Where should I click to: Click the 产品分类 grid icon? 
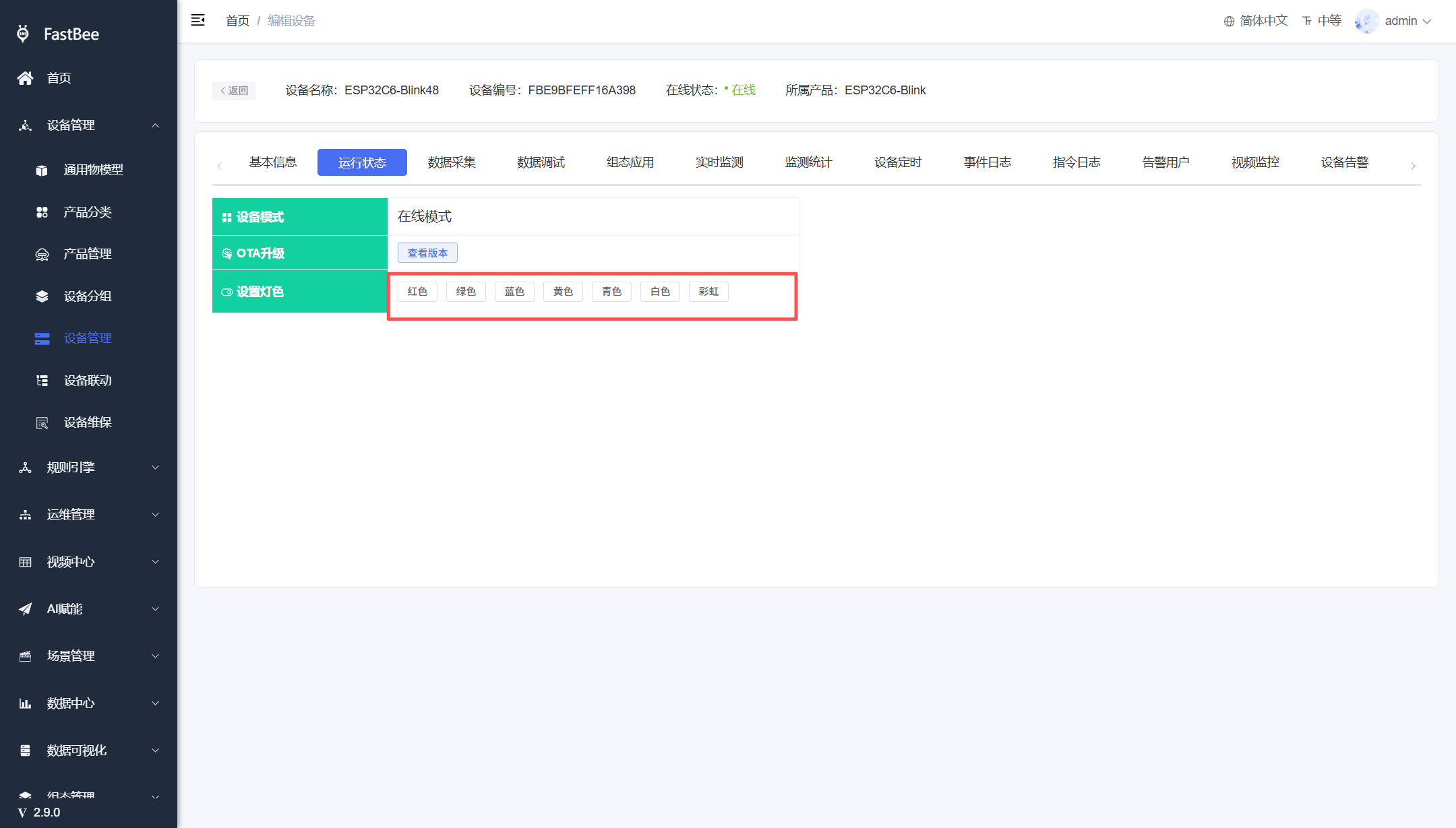point(42,212)
